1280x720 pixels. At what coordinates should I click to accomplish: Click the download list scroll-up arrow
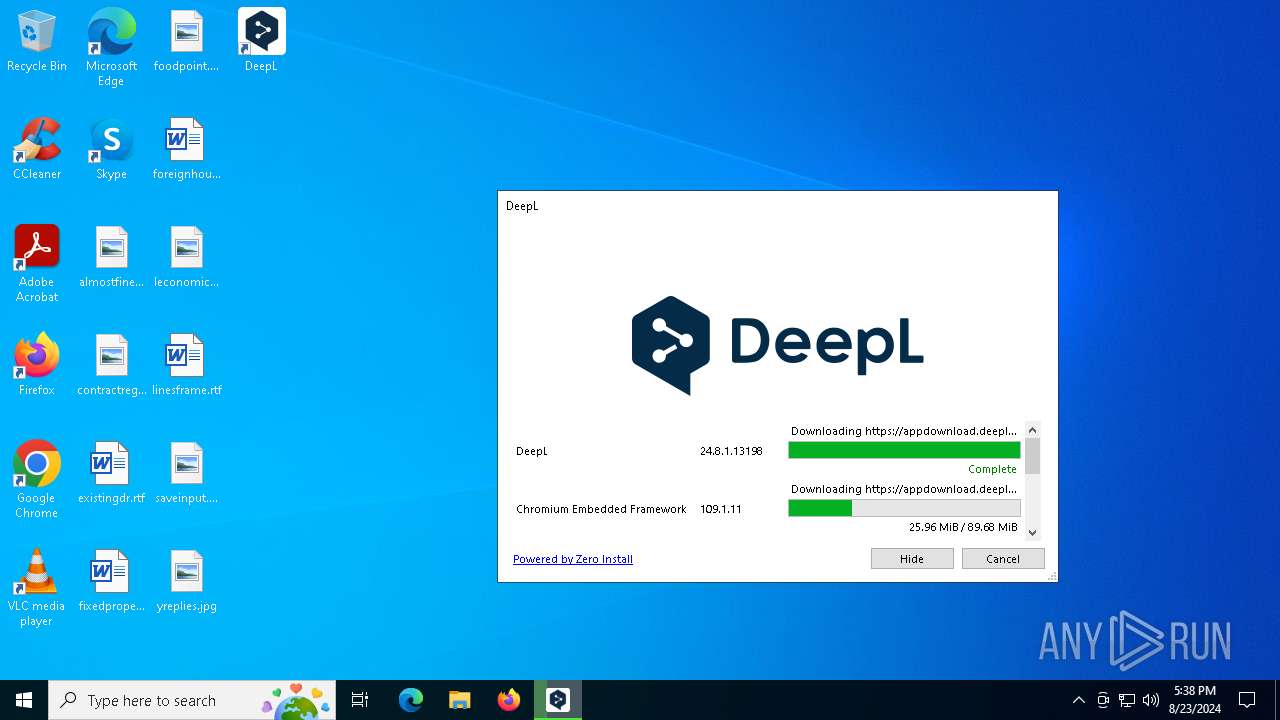coord(1033,430)
